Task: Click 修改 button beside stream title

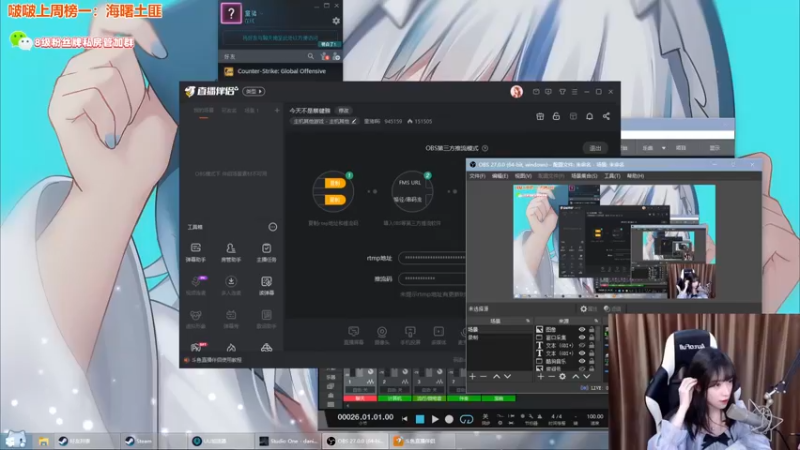Action: pos(343,111)
